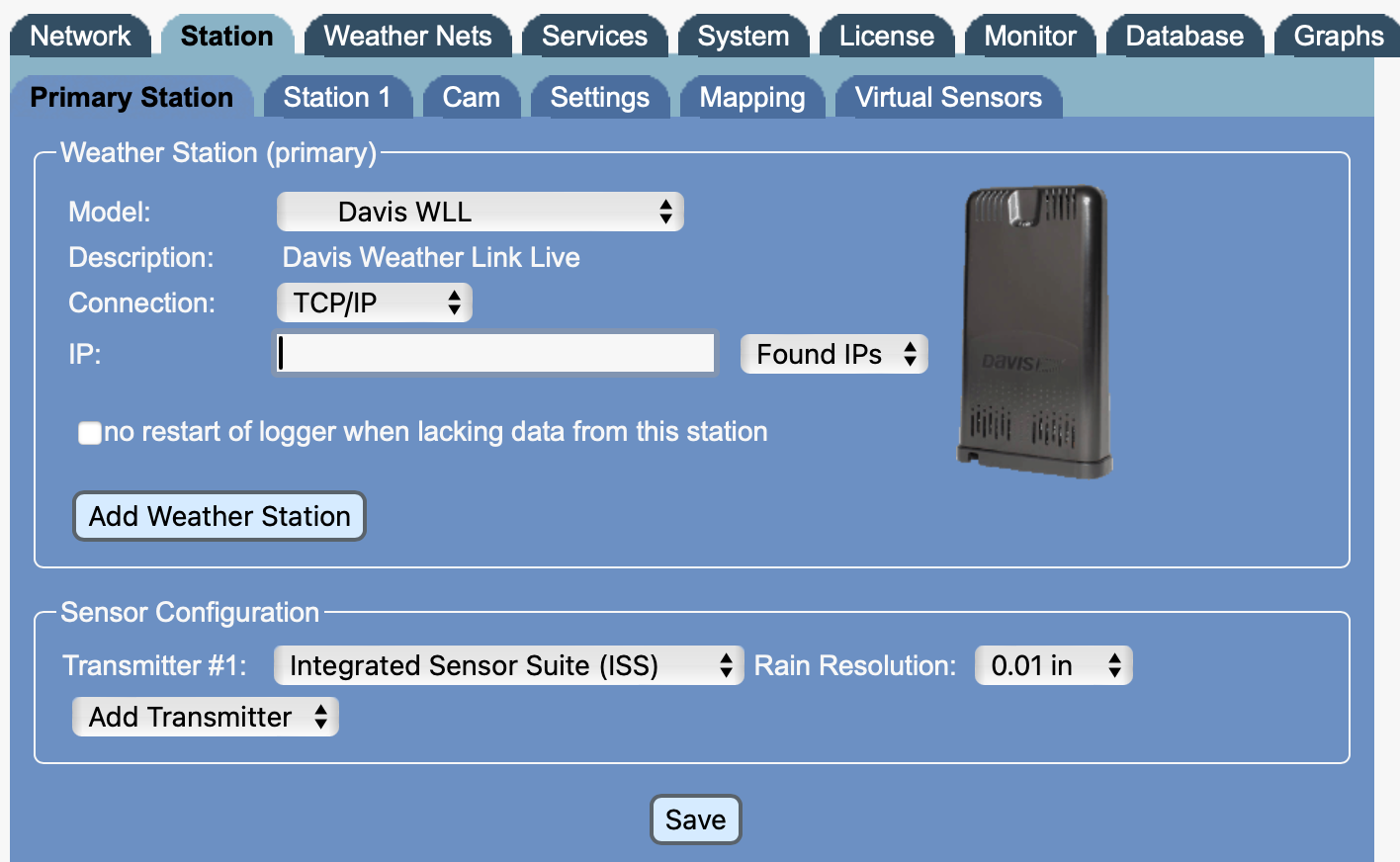Click the Model label

[110, 212]
